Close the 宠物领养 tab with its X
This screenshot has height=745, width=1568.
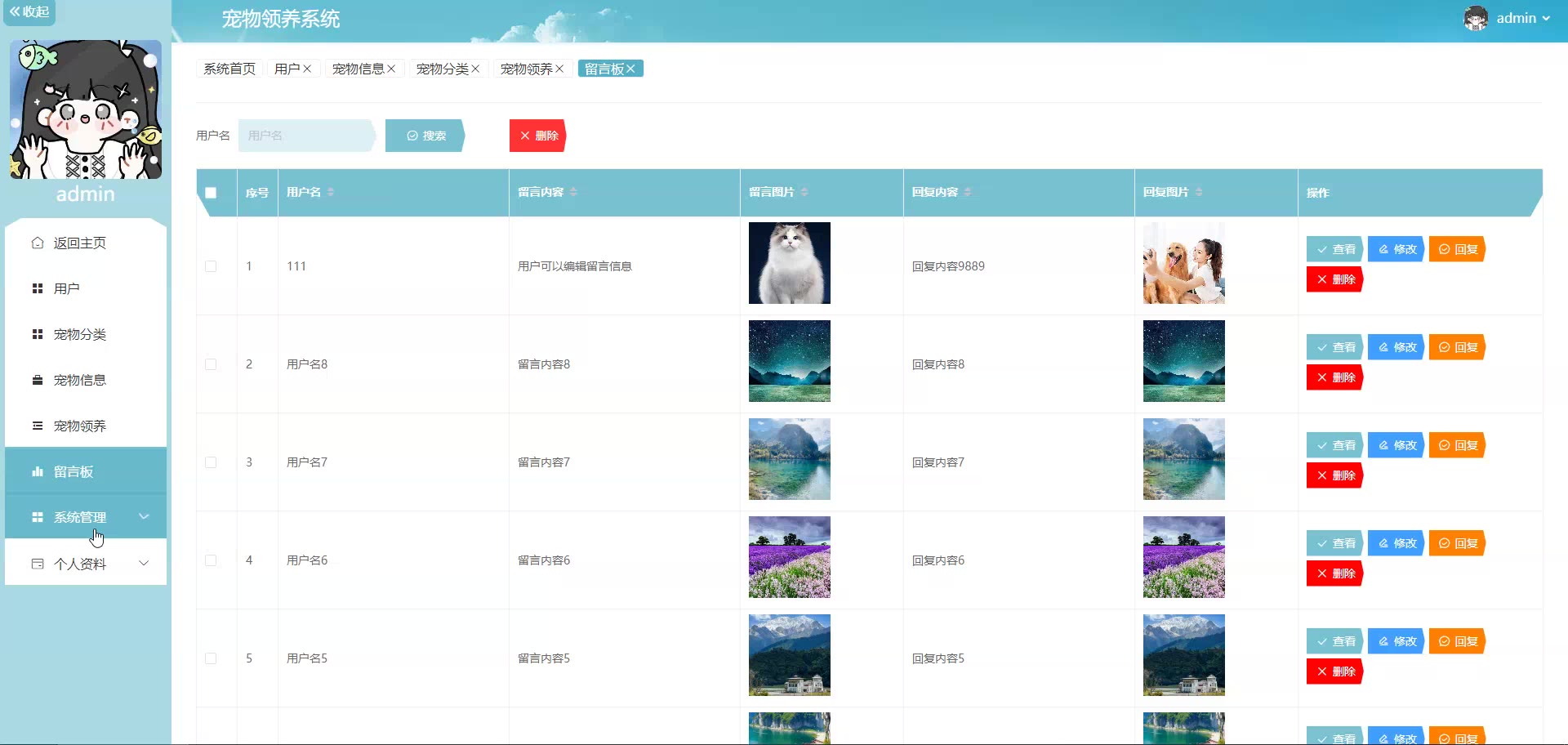pos(559,69)
